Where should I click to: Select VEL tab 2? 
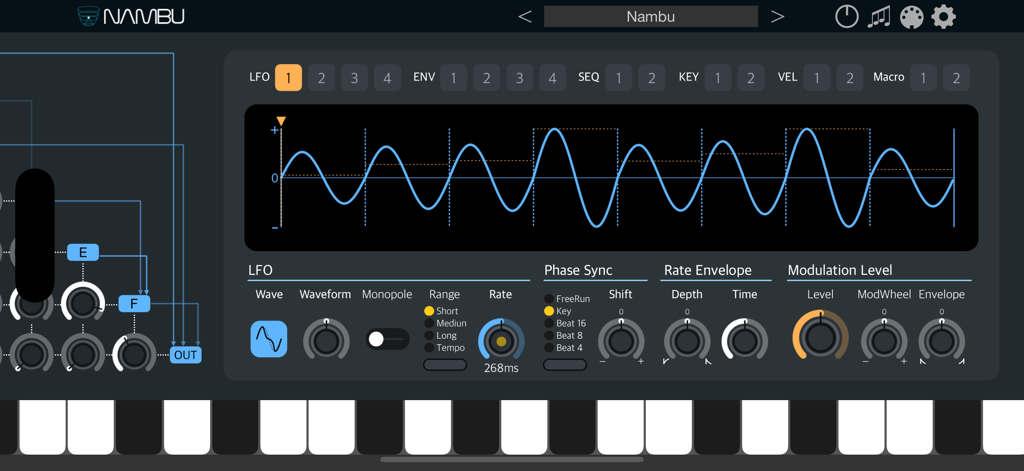850,78
